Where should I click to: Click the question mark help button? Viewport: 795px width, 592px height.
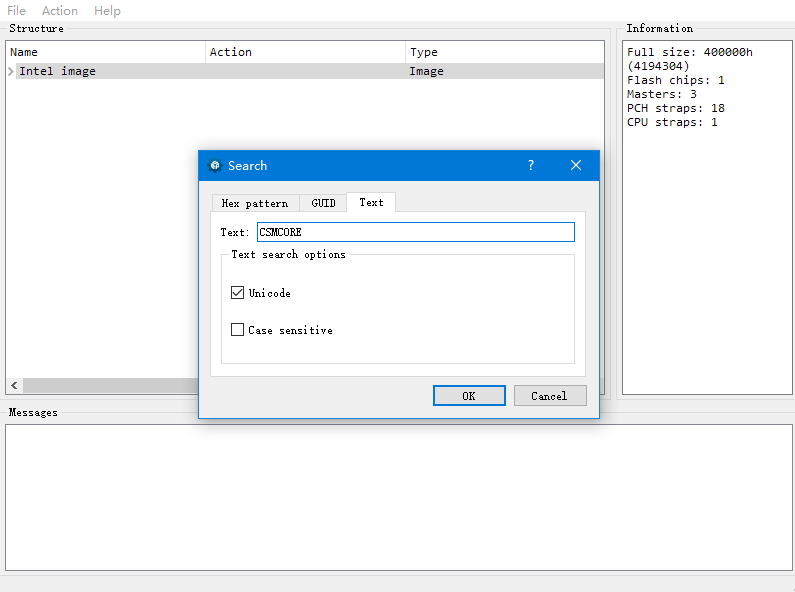pyautogui.click(x=531, y=166)
